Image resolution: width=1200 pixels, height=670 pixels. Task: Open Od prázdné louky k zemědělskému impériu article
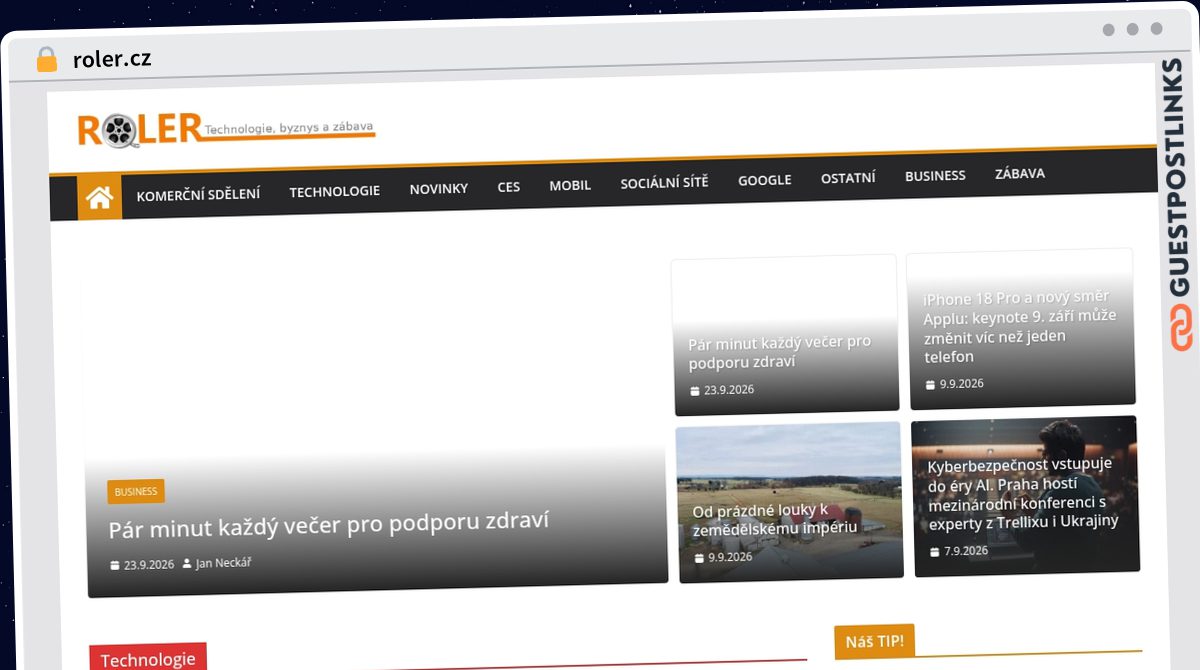775,518
